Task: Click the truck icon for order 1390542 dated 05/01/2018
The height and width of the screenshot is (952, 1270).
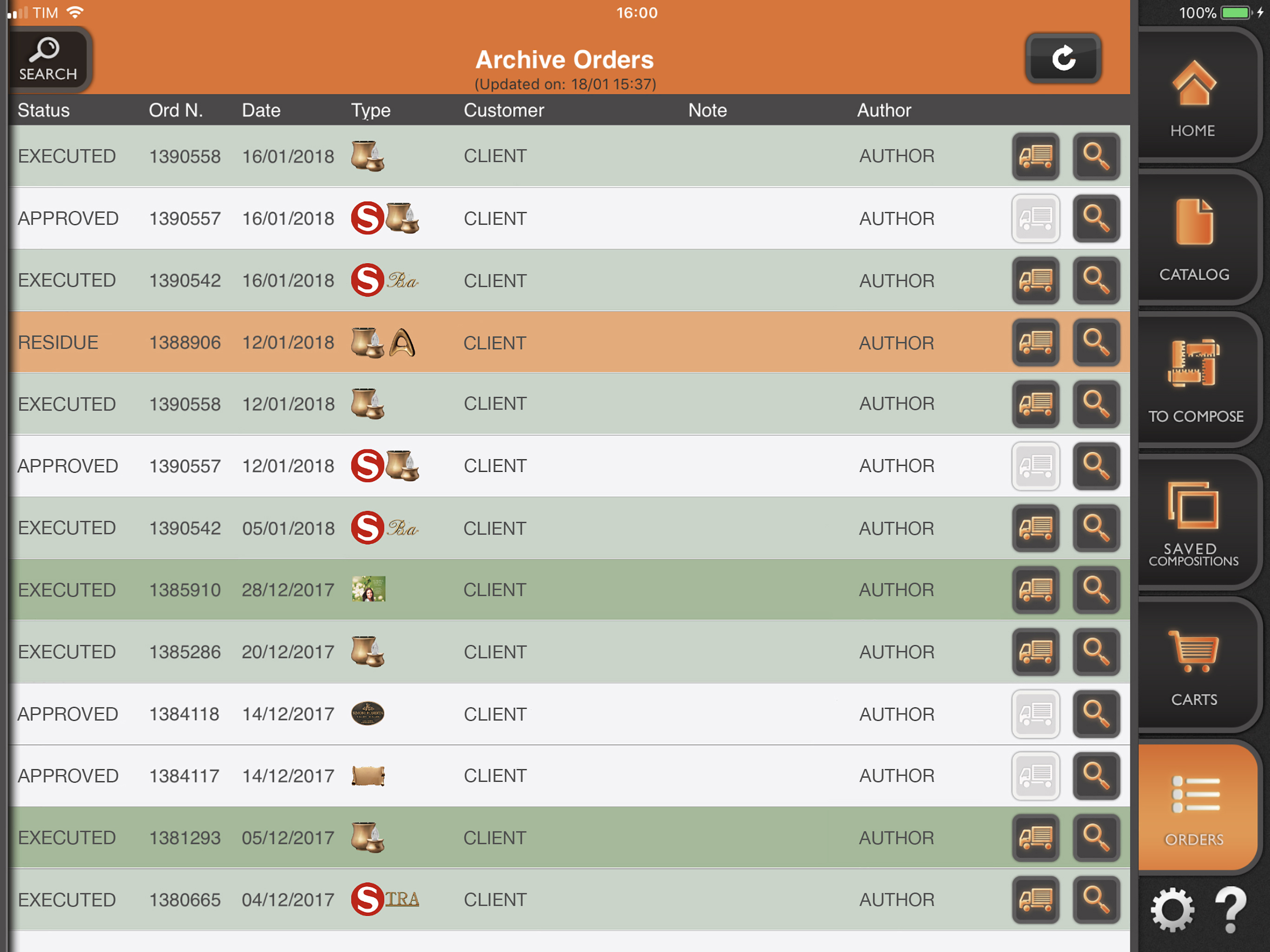Action: [1036, 528]
